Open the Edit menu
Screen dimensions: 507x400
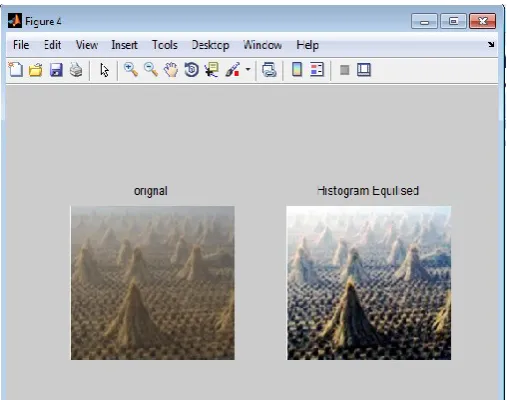[x=53, y=45]
